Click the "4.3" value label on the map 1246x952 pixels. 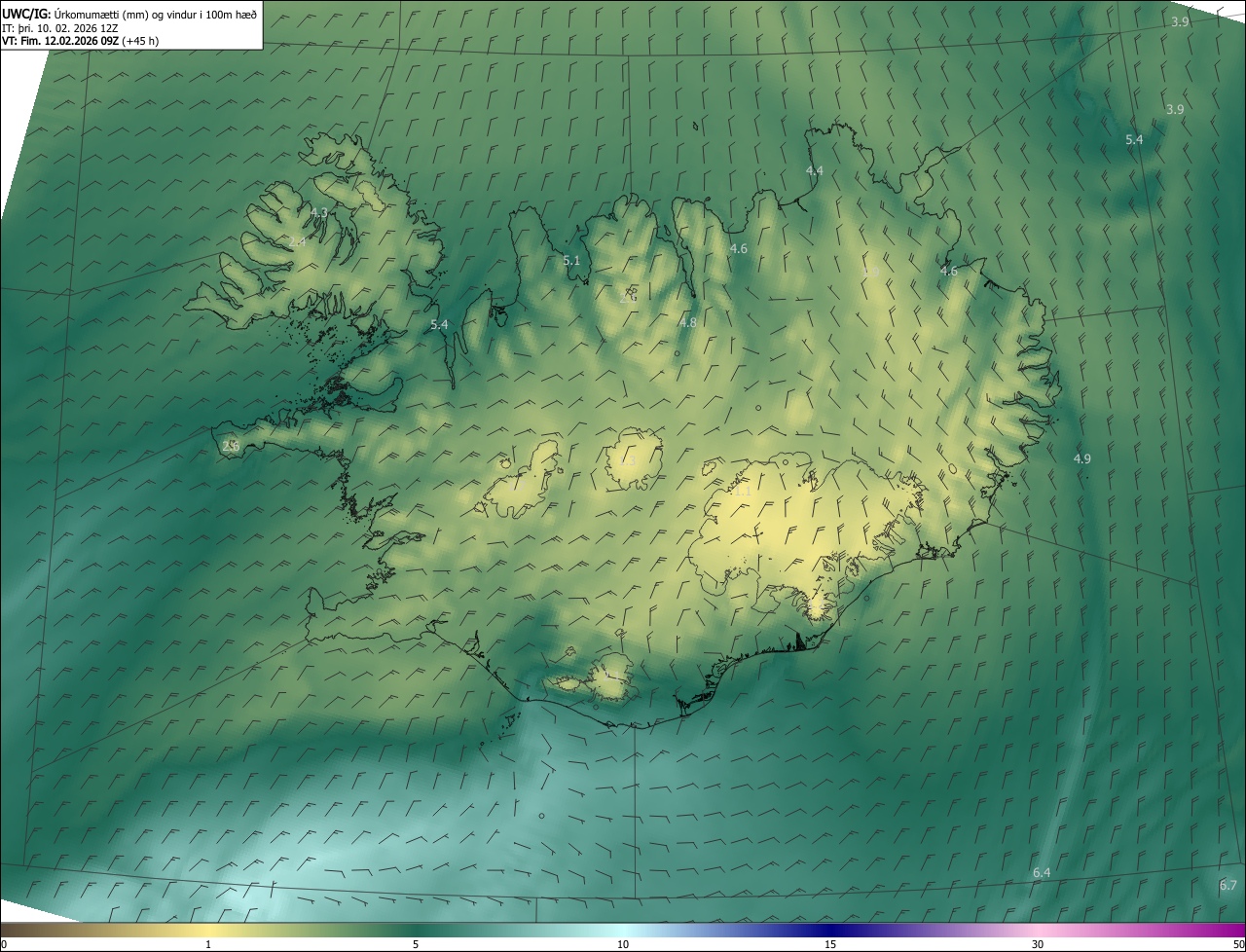[x=319, y=212]
